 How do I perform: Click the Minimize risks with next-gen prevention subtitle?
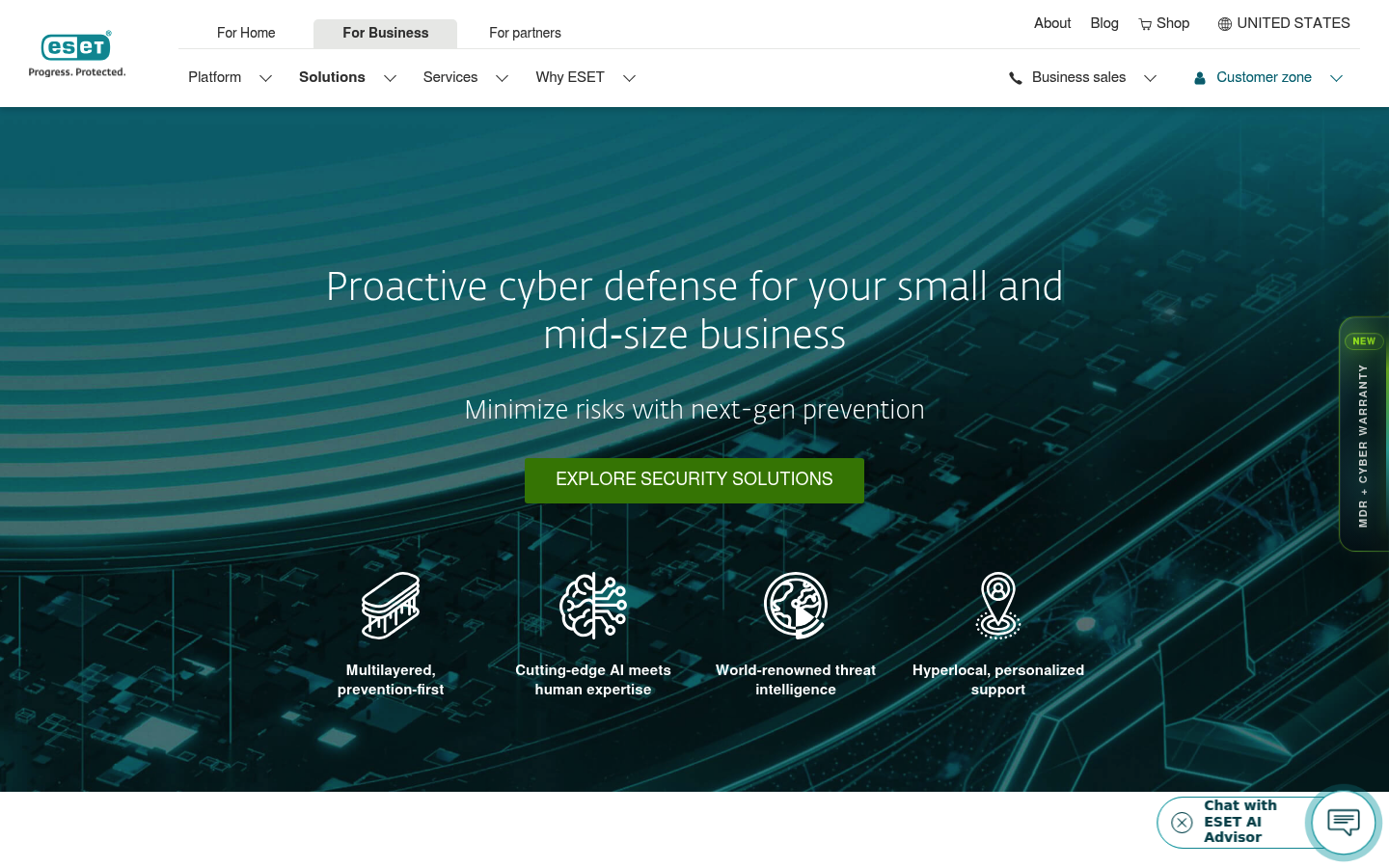694,410
